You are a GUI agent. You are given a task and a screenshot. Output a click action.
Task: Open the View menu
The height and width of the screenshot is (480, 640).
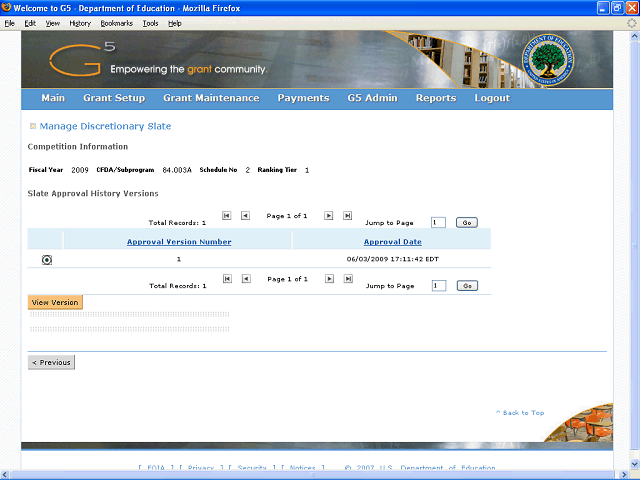point(53,23)
